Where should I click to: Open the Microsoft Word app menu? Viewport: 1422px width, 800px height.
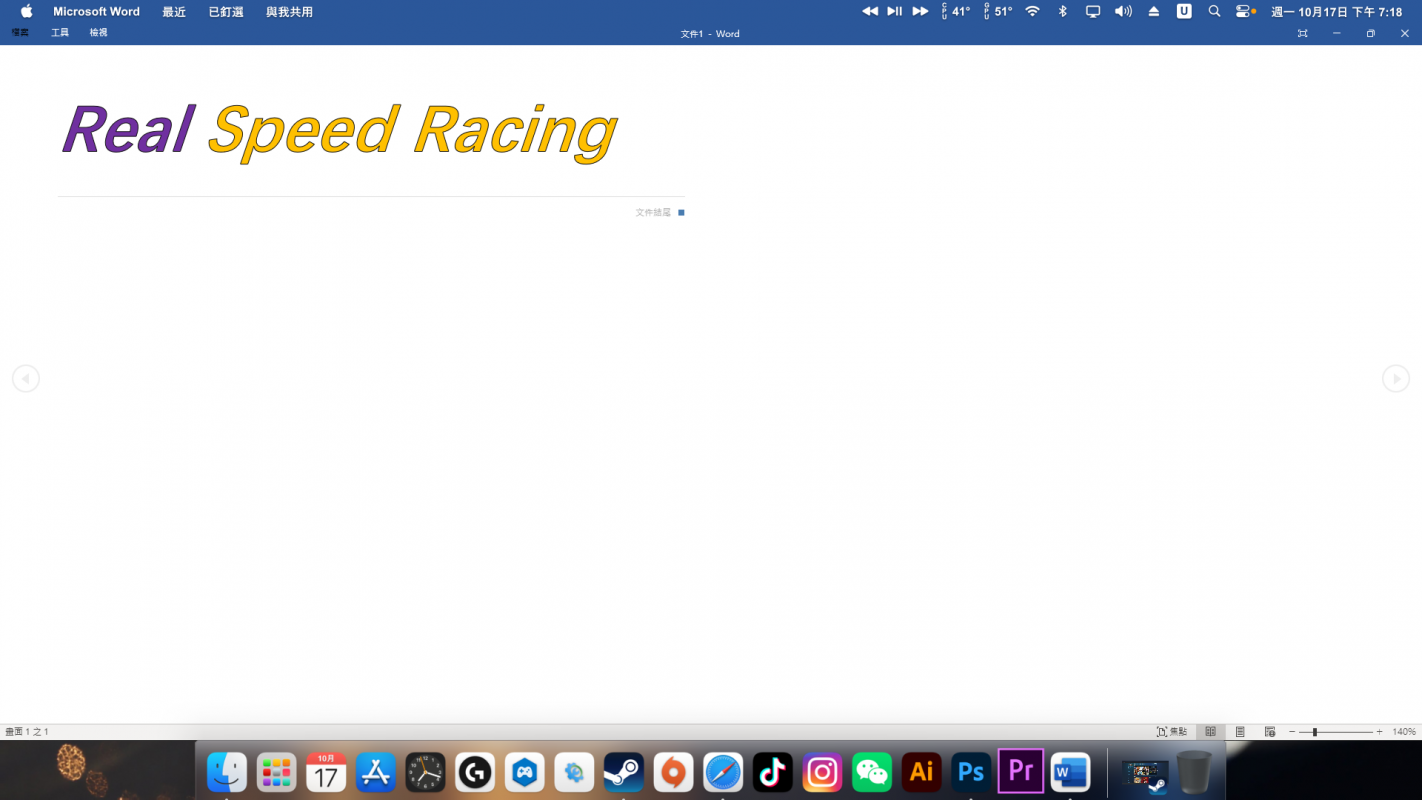pos(96,12)
